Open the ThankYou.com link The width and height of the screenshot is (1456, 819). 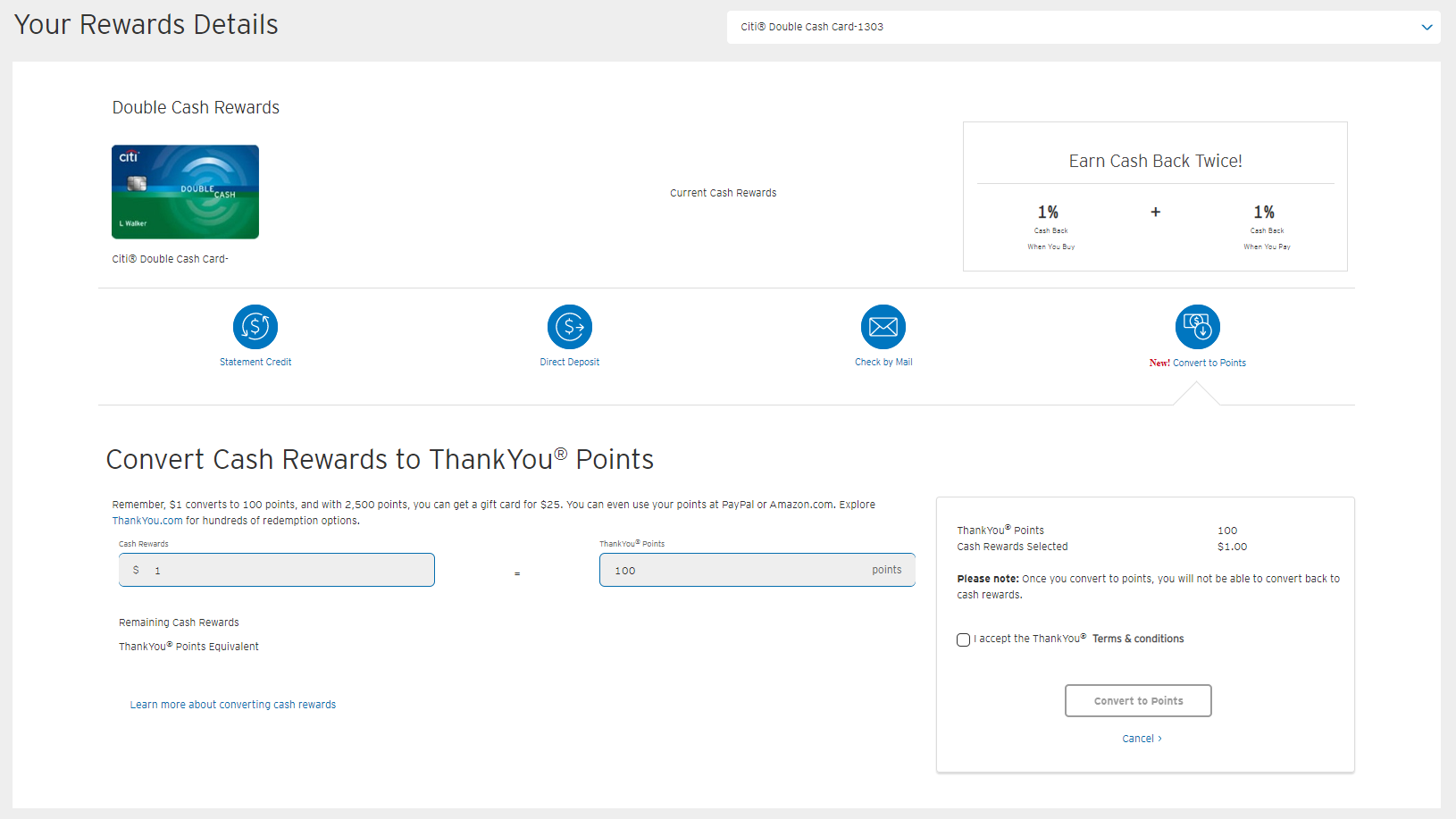[147, 521]
